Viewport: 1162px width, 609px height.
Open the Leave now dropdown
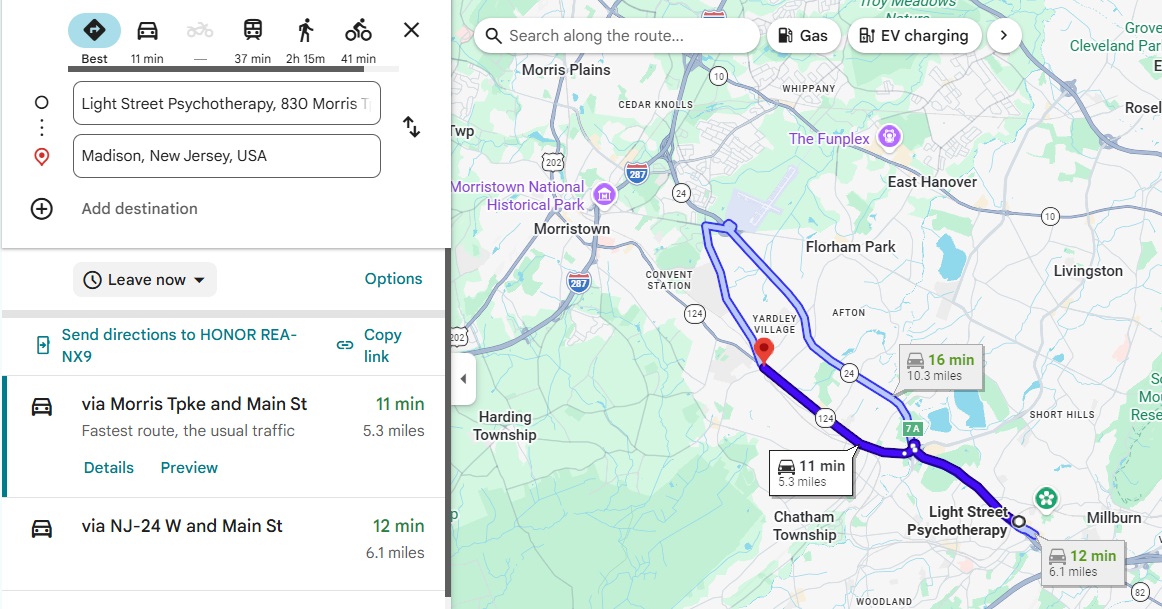point(145,279)
